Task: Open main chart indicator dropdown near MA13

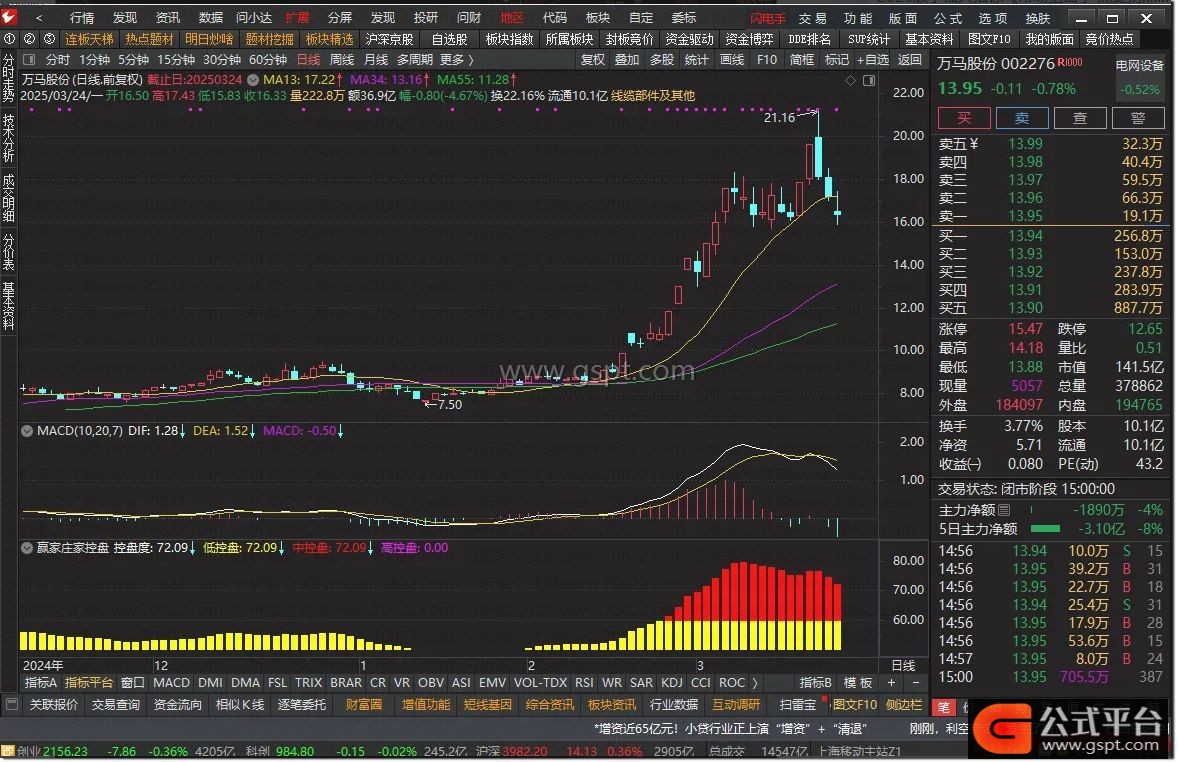Action: 253,80
